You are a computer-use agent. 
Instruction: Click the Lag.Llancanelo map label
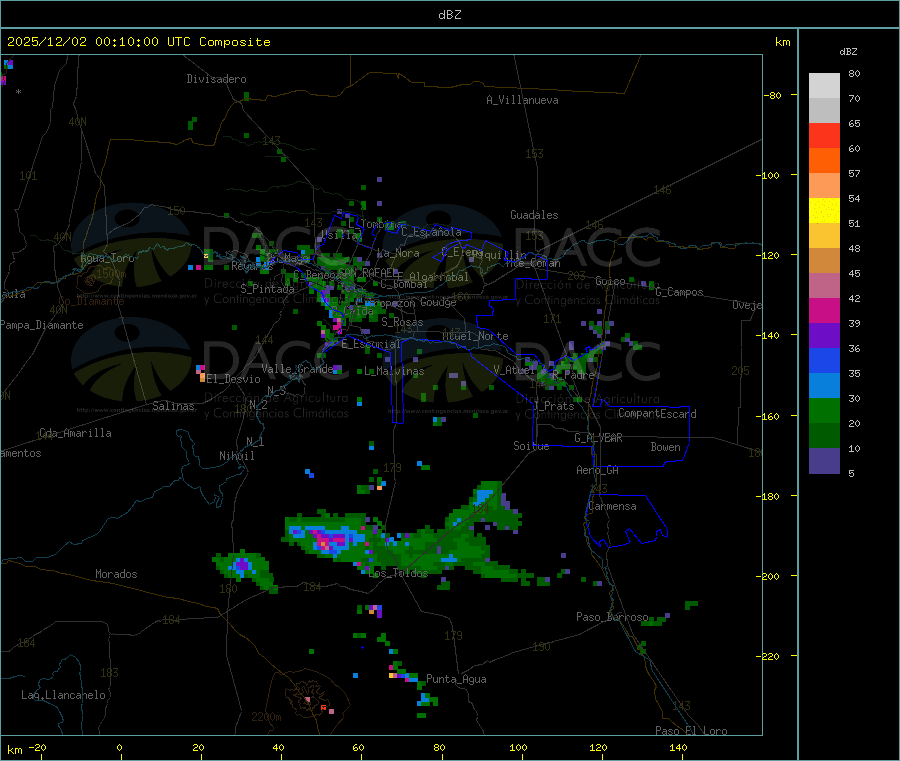[x=64, y=695]
